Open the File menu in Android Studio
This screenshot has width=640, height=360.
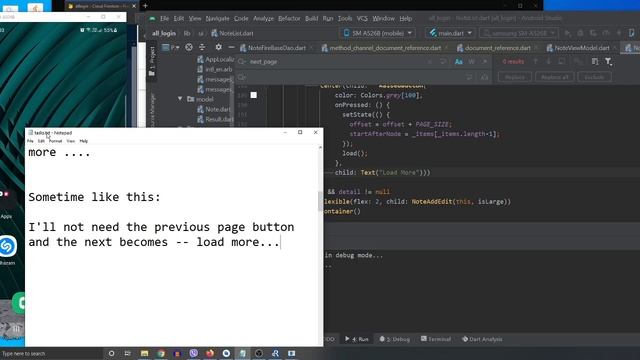pyautogui.click(x=164, y=18)
